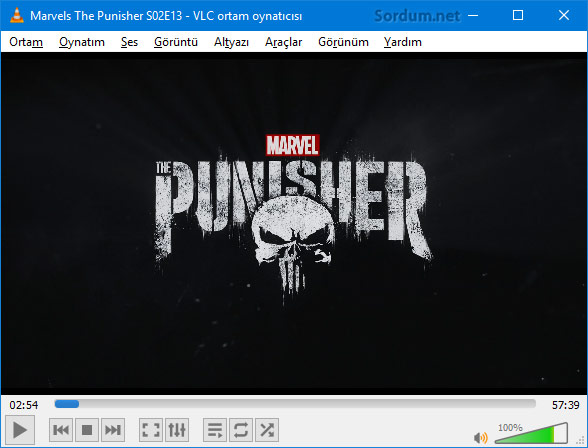Click the Punisher video display area
This screenshot has width=588, height=448.
pyautogui.click(x=294, y=223)
